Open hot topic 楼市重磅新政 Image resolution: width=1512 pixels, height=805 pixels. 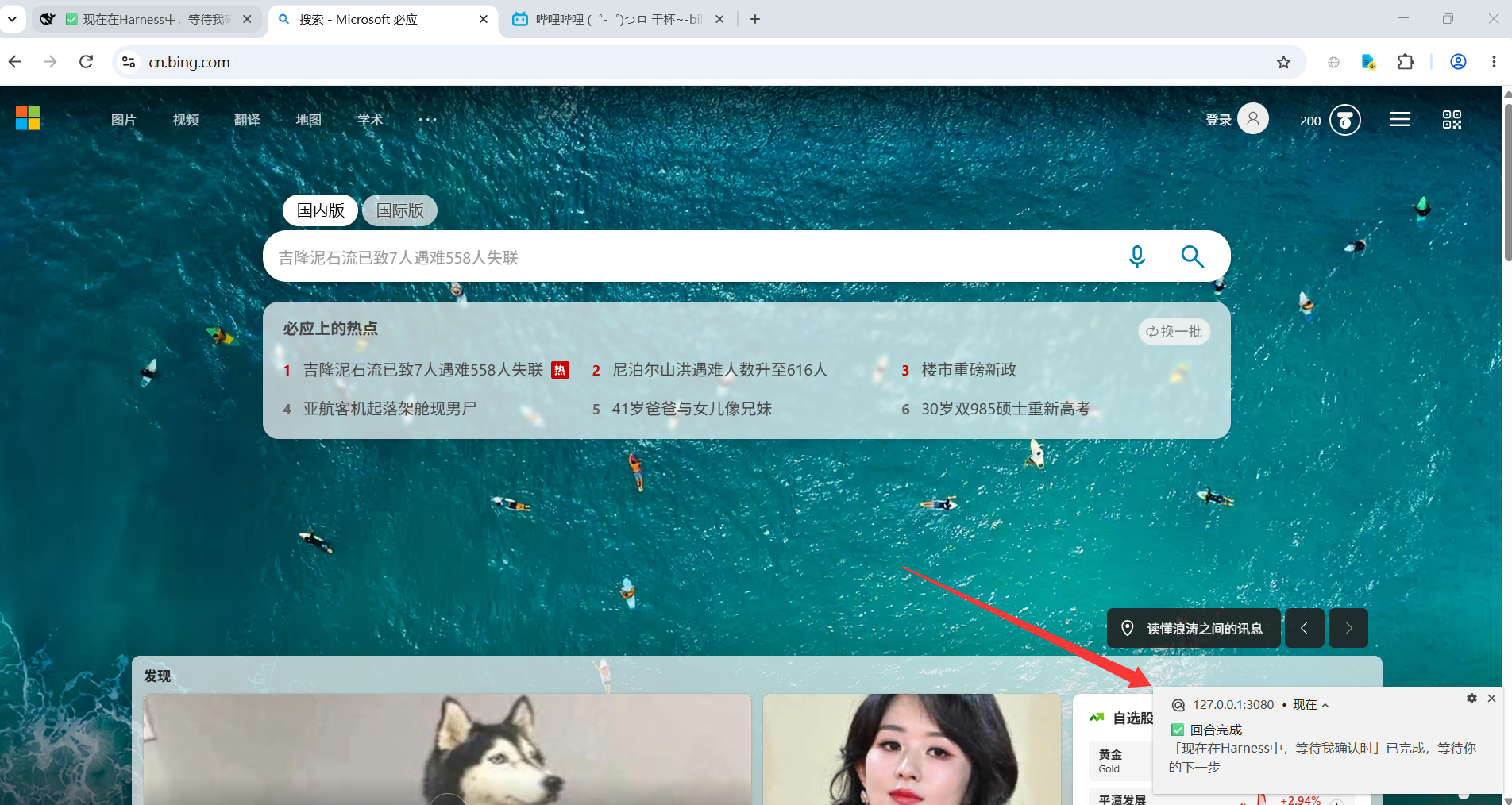point(969,370)
